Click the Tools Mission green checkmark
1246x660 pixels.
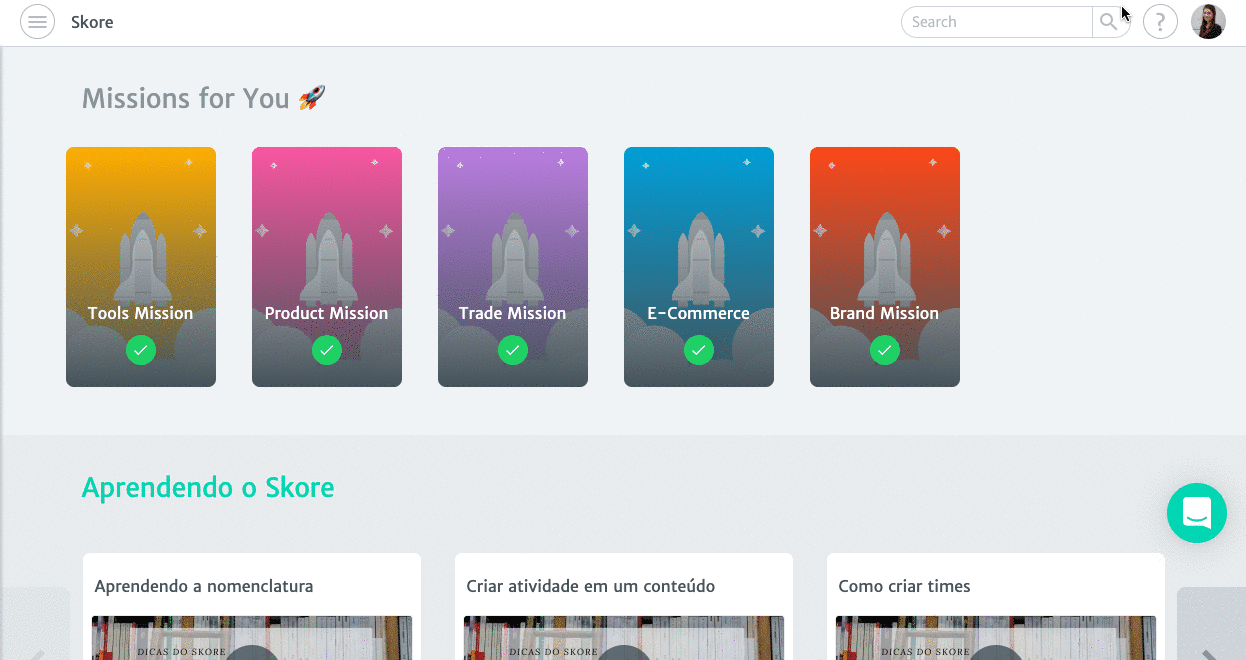point(141,350)
